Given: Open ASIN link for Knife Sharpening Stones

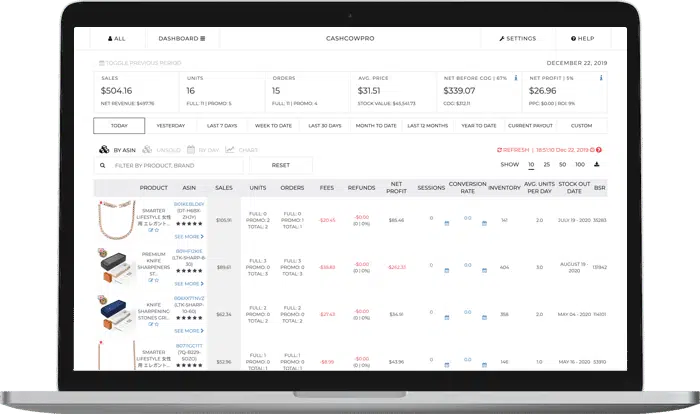Looking at the screenshot, I should 189,298.
